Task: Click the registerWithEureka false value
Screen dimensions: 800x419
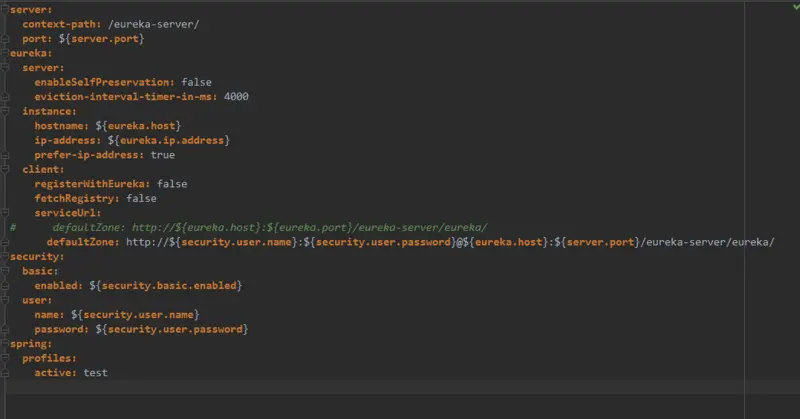Action: pos(172,184)
